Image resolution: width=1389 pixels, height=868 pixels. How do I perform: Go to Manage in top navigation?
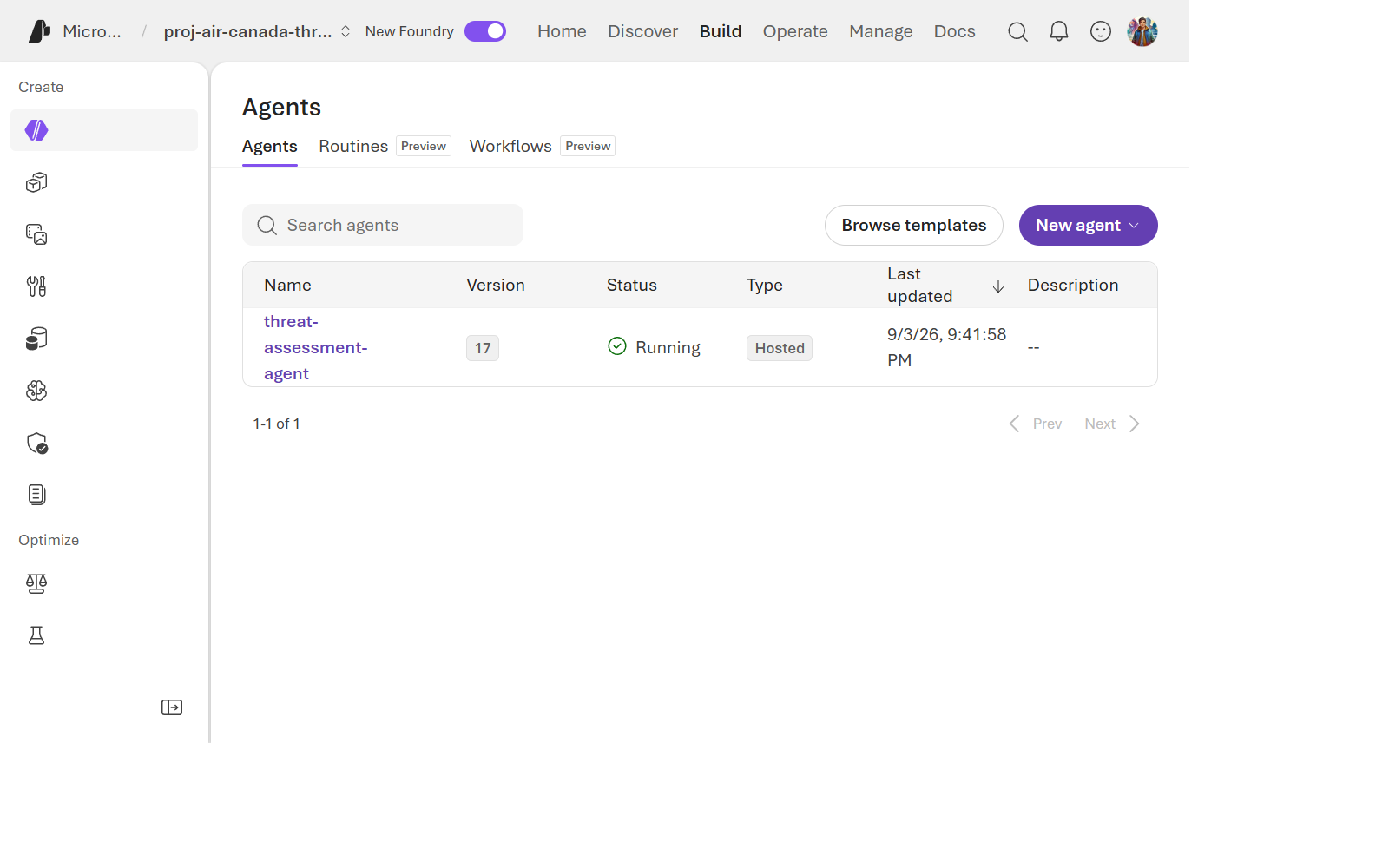881,31
